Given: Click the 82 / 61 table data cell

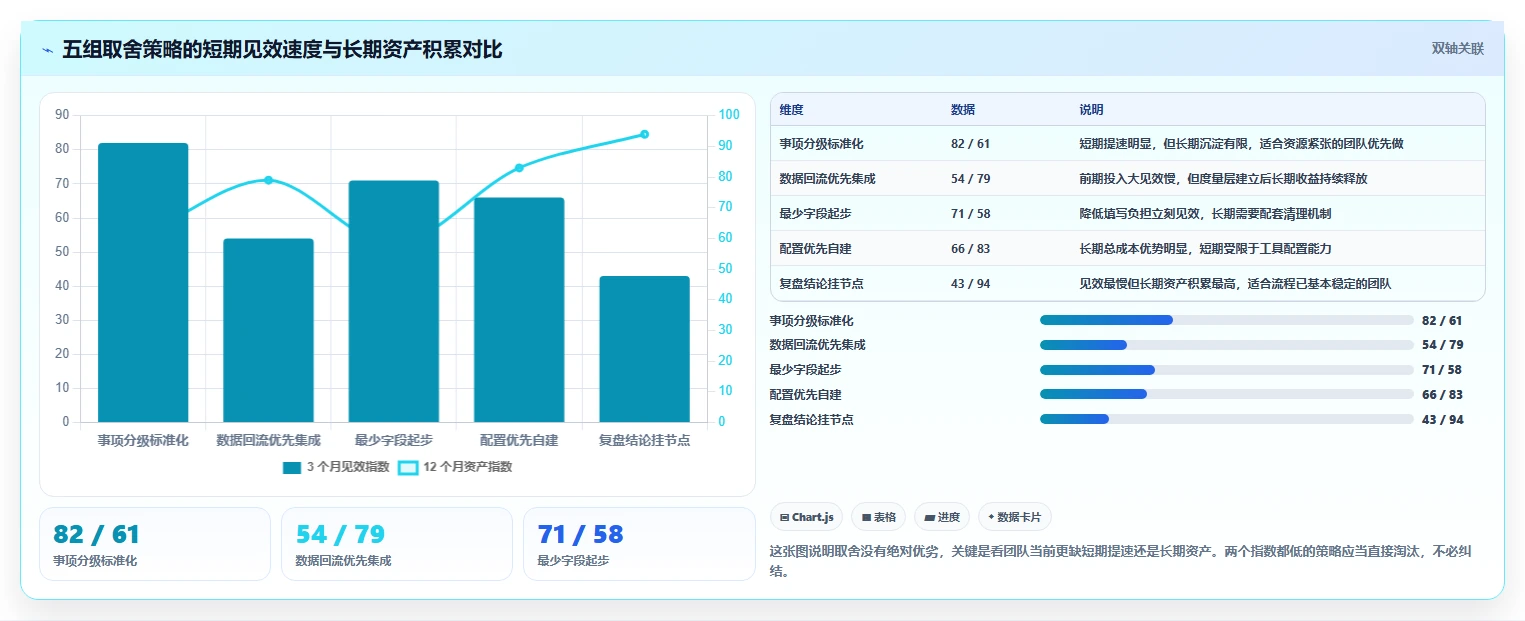Looking at the screenshot, I should [971, 144].
